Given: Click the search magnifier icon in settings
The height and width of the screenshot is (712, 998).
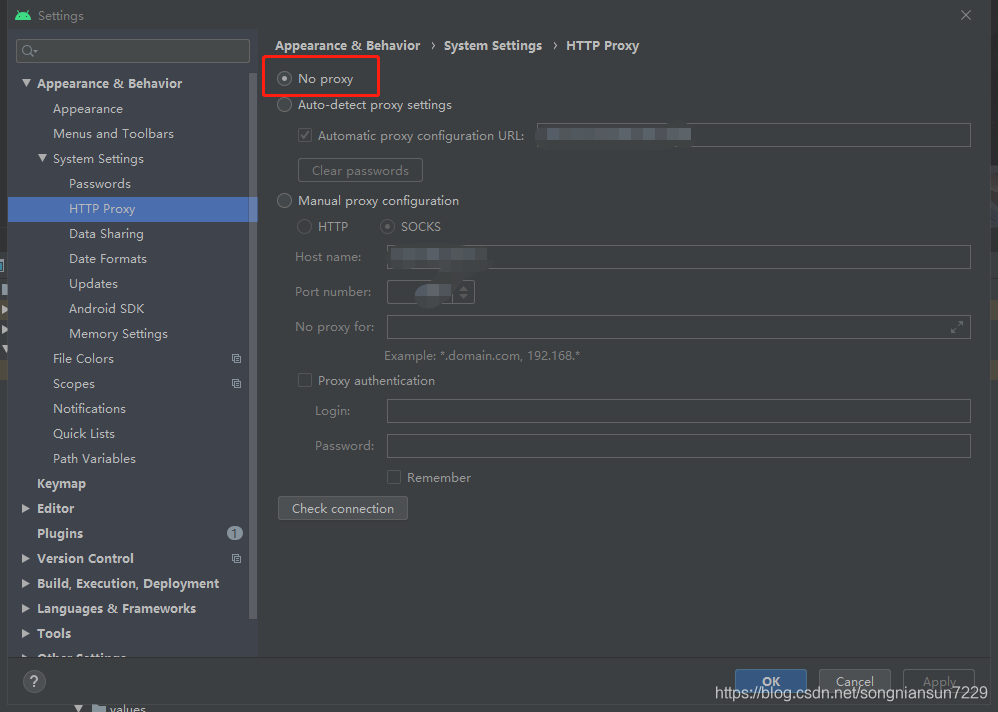Looking at the screenshot, I should point(29,51).
